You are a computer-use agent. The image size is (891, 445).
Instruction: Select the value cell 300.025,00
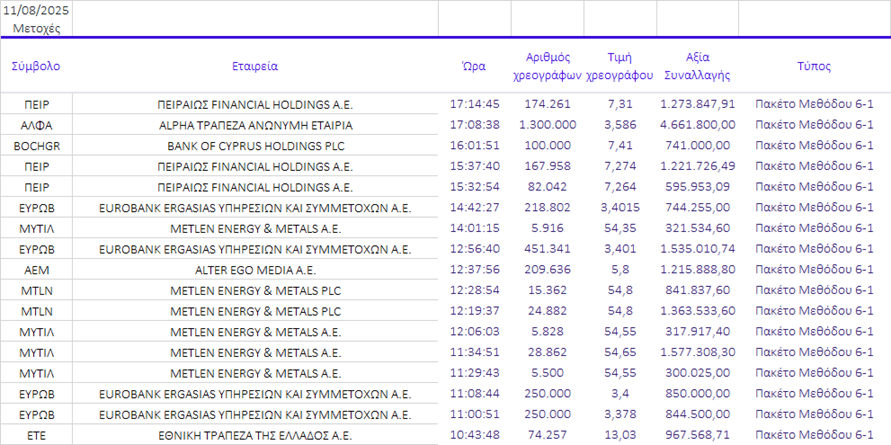[697, 373]
